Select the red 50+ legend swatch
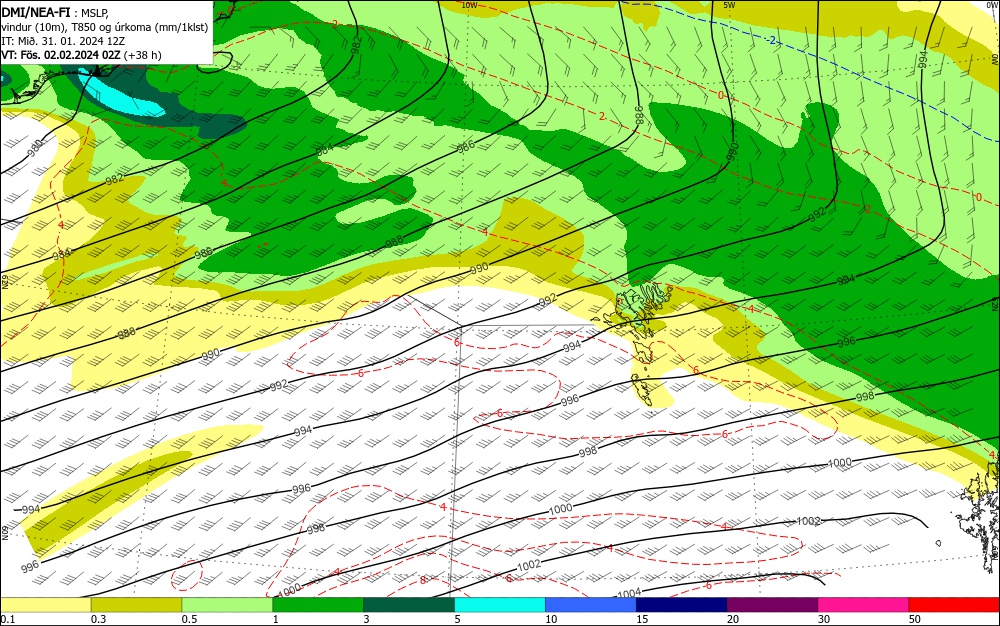 tap(954, 604)
